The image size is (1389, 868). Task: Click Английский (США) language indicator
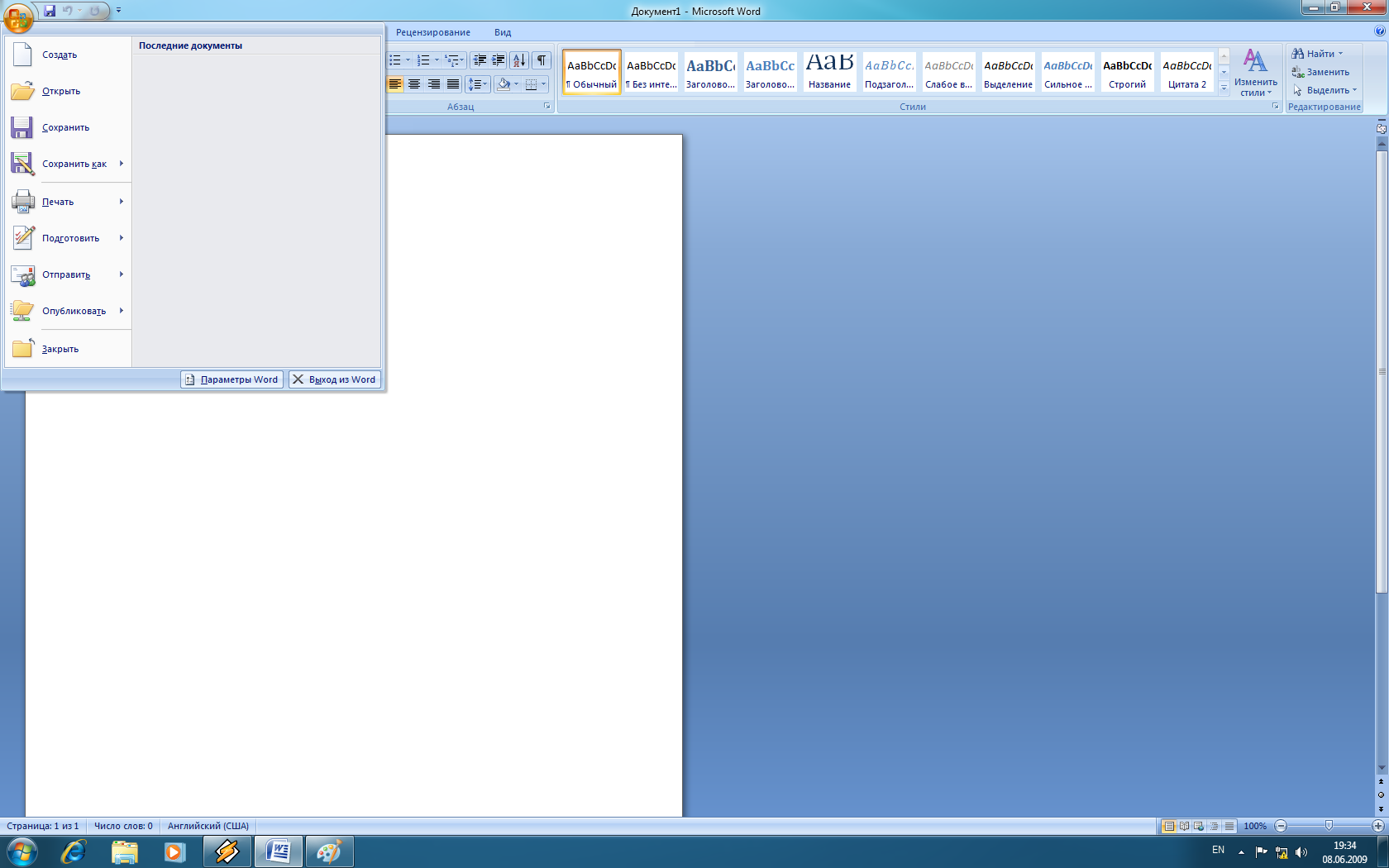click(208, 826)
